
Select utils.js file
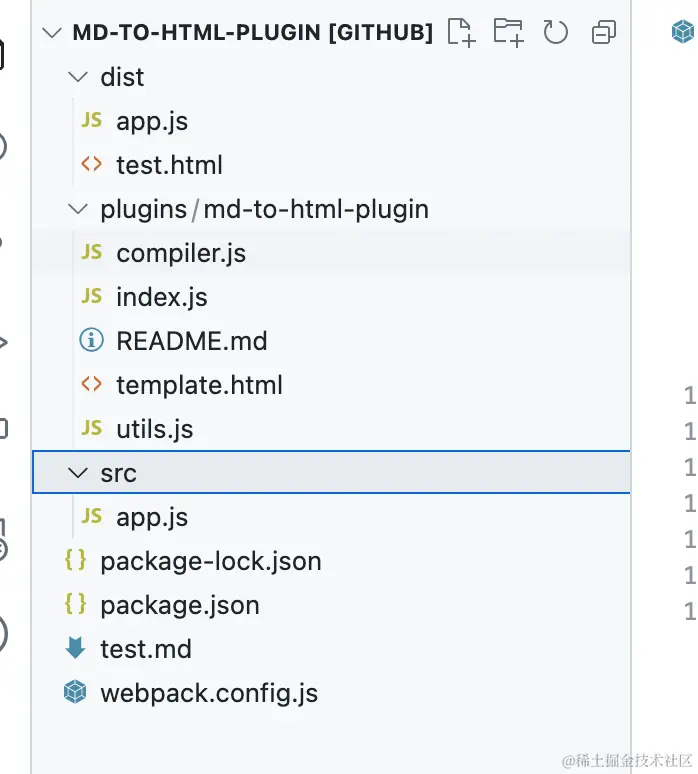click(154, 429)
